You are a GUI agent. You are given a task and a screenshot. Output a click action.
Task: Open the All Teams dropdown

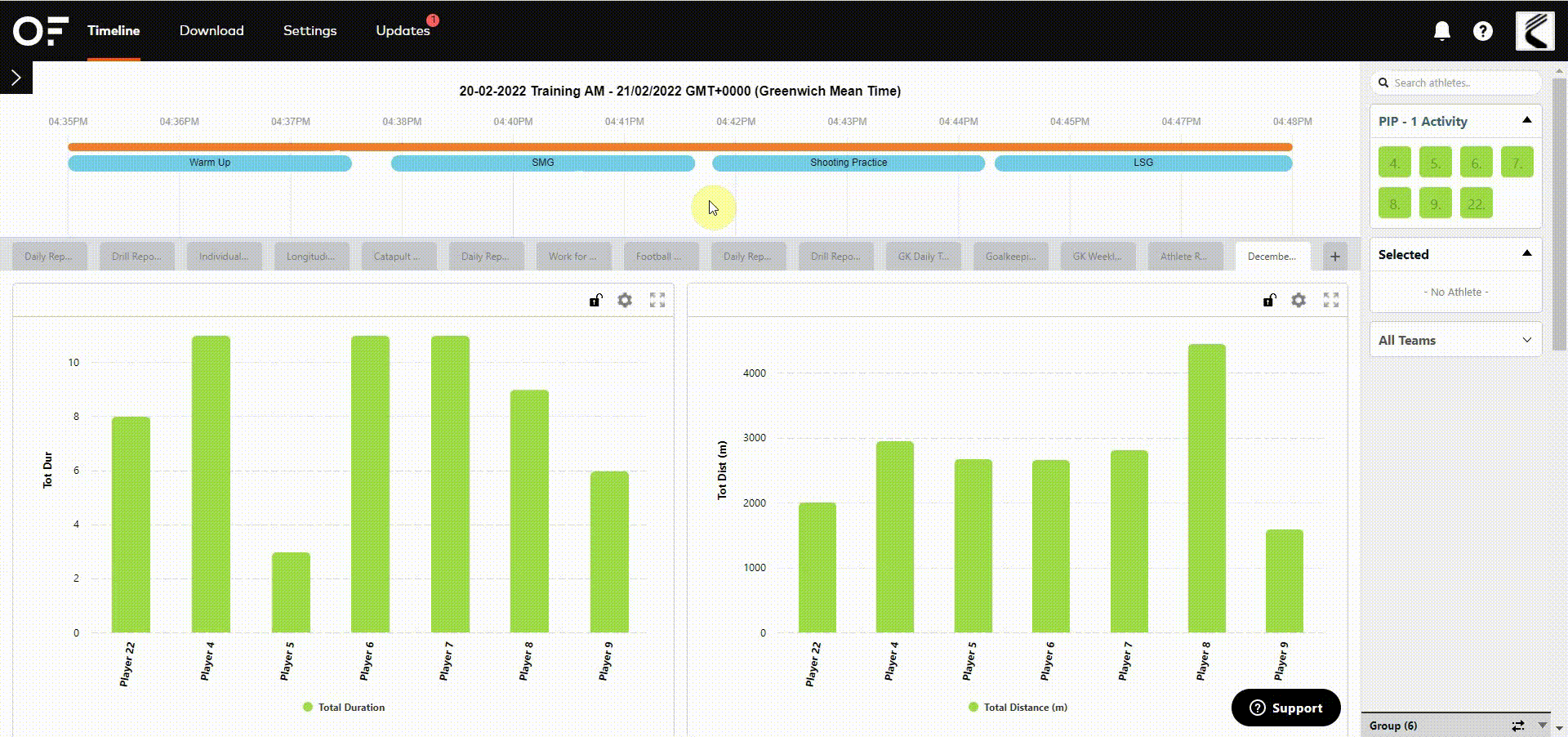coord(1455,339)
